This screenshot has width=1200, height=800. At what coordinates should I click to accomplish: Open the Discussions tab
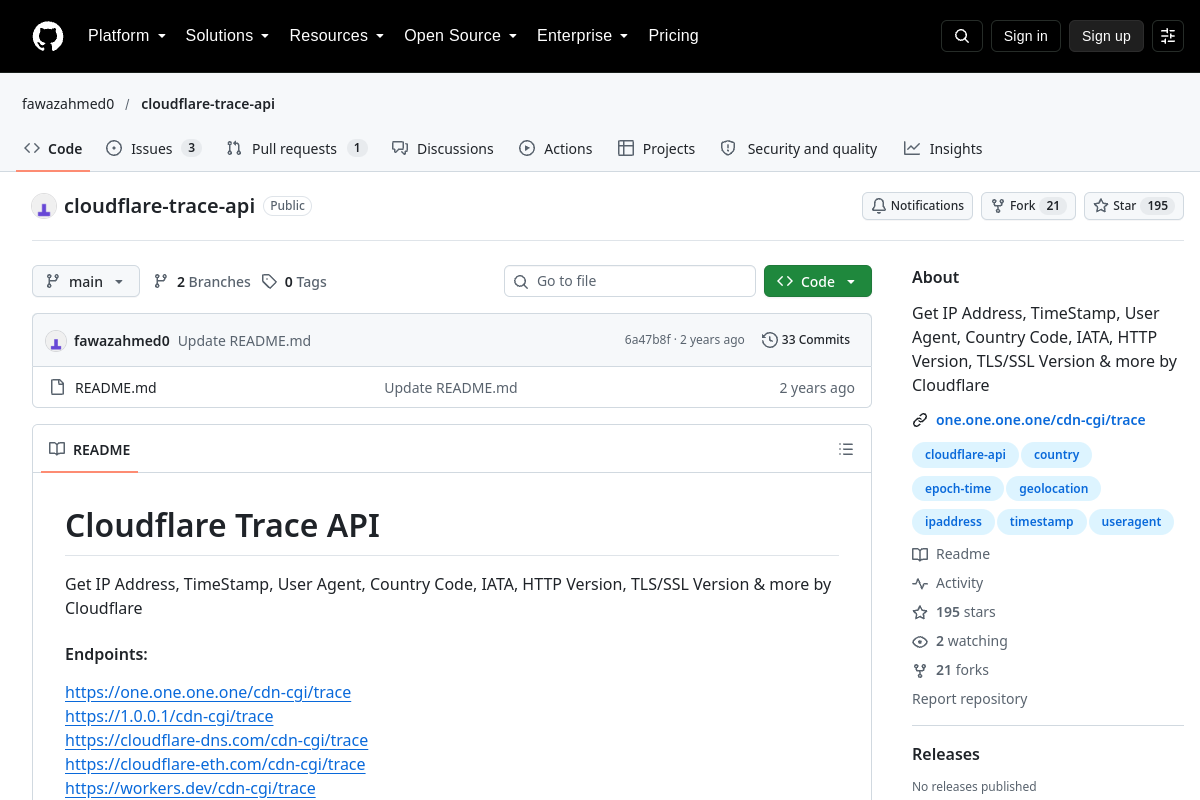[x=443, y=148]
